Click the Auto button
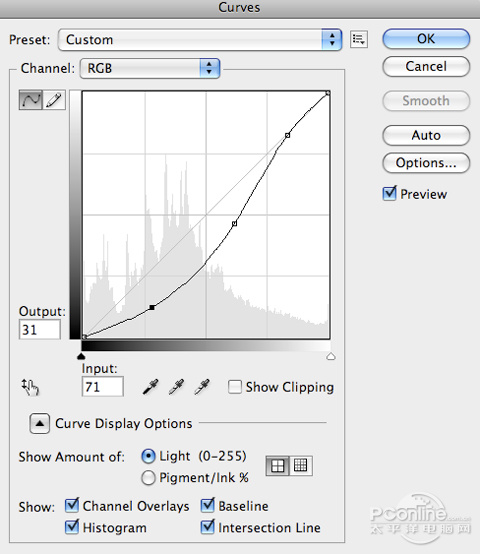This screenshot has height=554, width=480. [426, 135]
